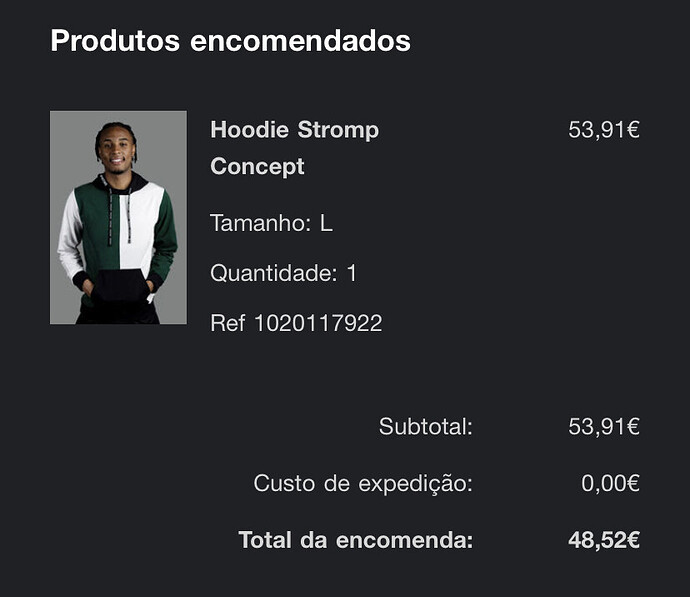Click the size value 'L'

[x=326, y=223]
